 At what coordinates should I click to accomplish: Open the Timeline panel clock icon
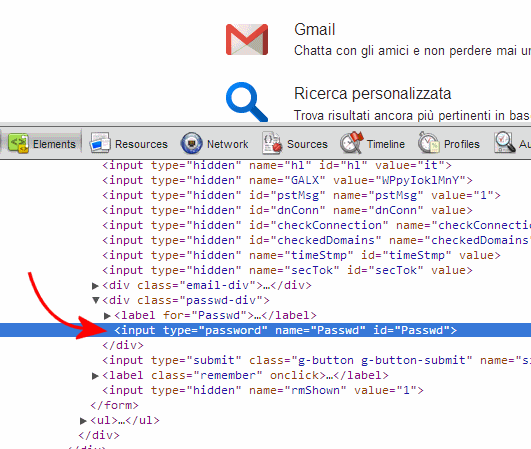point(352,143)
